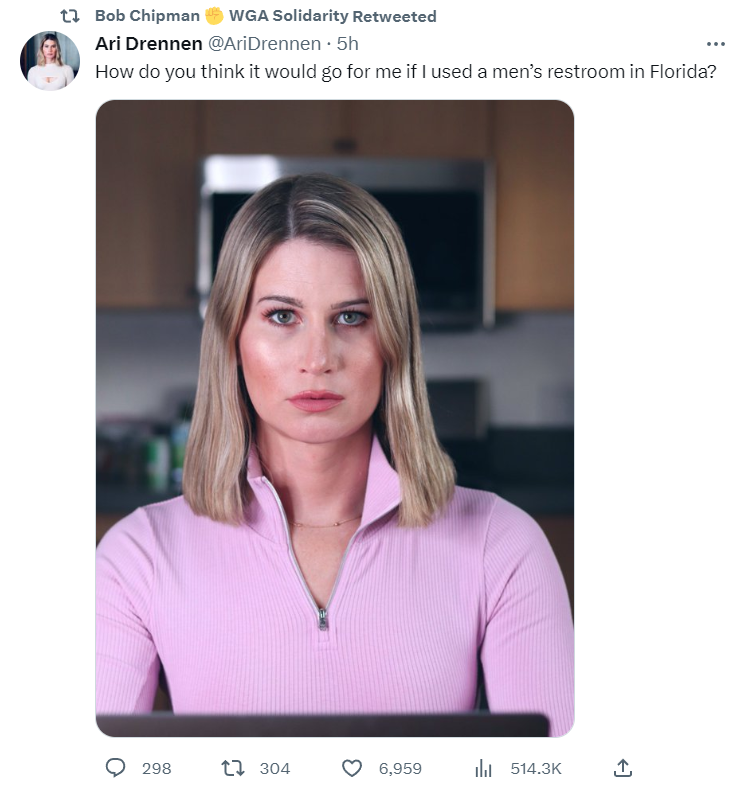Image resolution: width=733 pixels, height=790 pixels.
Task: Click the small retweeted arrows icon at top
Action: (x=70, y=17)
